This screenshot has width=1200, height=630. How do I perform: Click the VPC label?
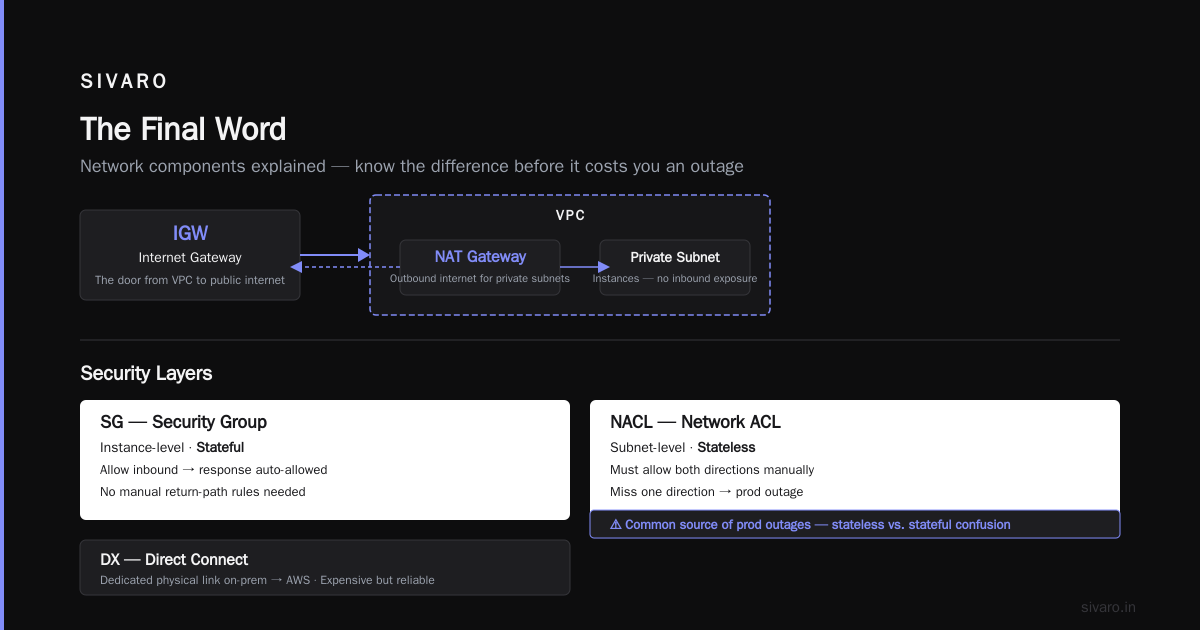[570, 215]
